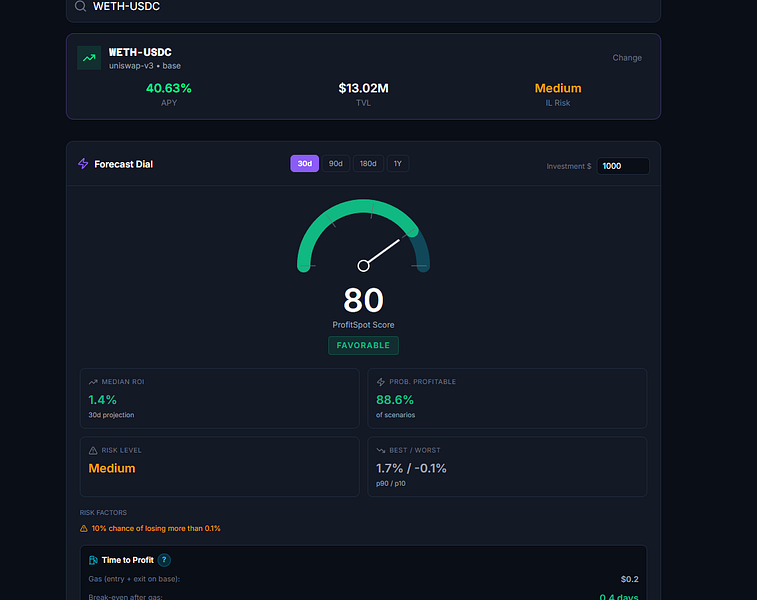
Task: Focus the Investment $ amount field
Action: 623,166
